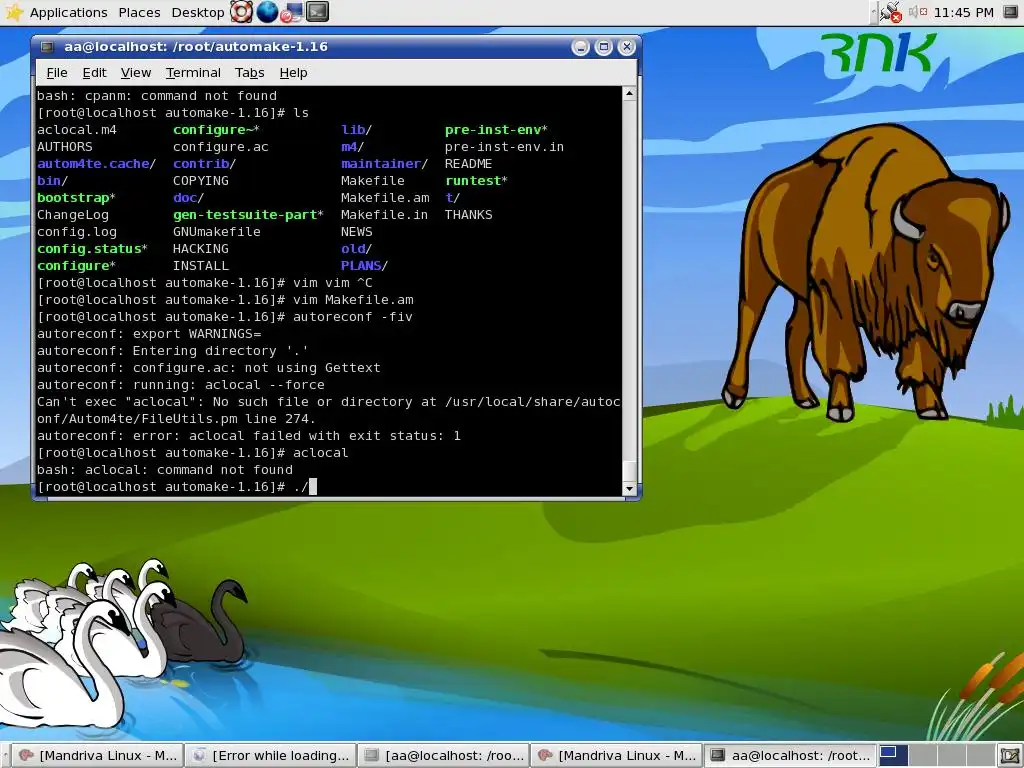Click 'configure.ac' in the ls listing
Image resolution: width=1024 pixels, height=768 pixels.
[x=221, y=147]
